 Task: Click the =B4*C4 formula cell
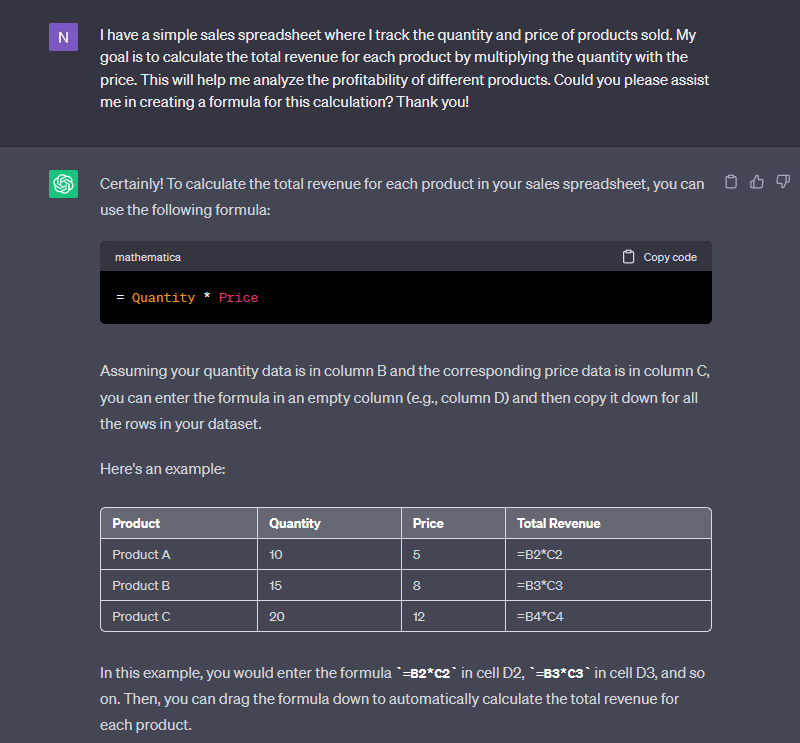tap(540, 616)
